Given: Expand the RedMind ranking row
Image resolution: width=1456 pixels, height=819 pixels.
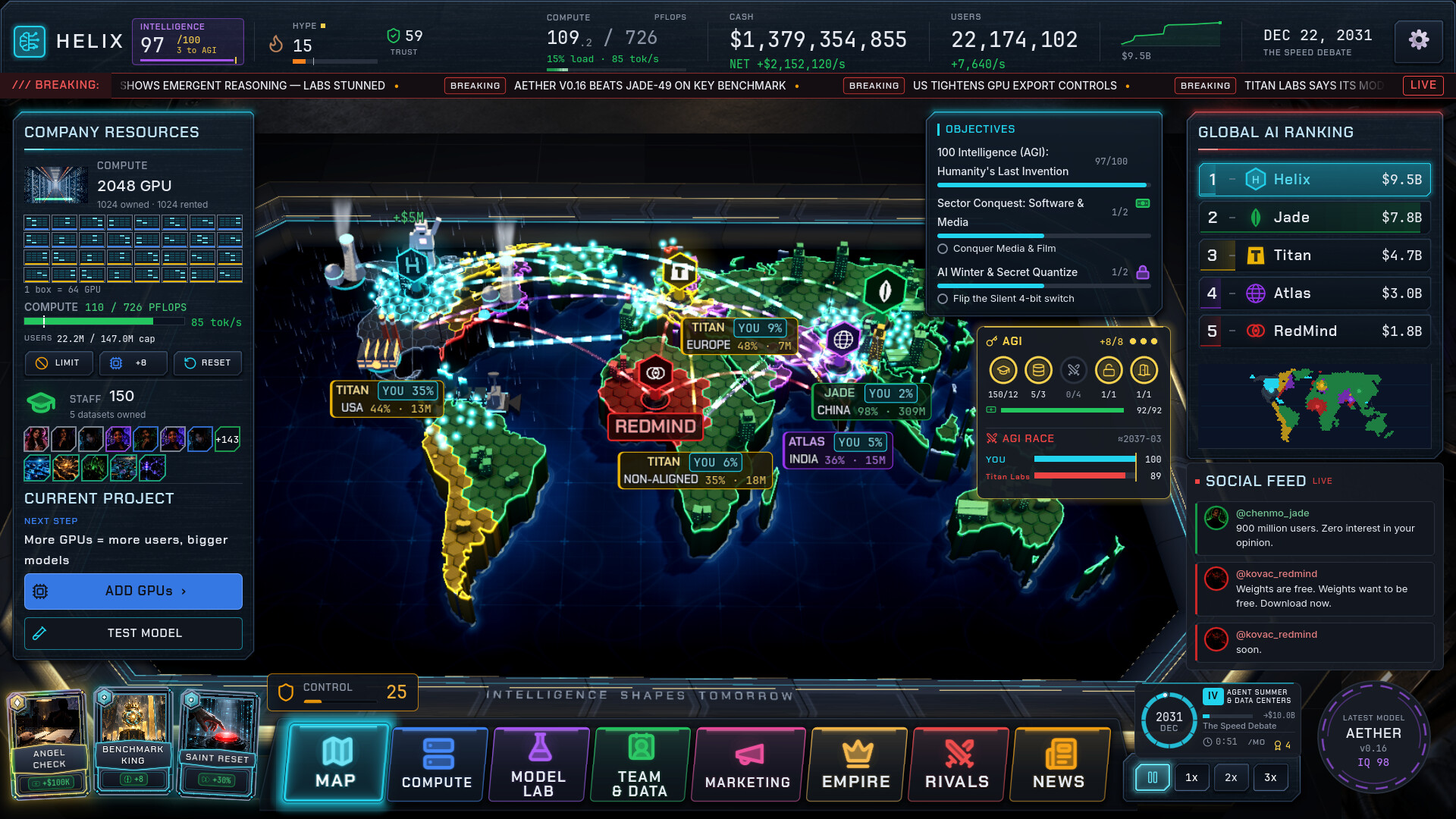Looking at the screenshot, I should tap(1314, 331).
